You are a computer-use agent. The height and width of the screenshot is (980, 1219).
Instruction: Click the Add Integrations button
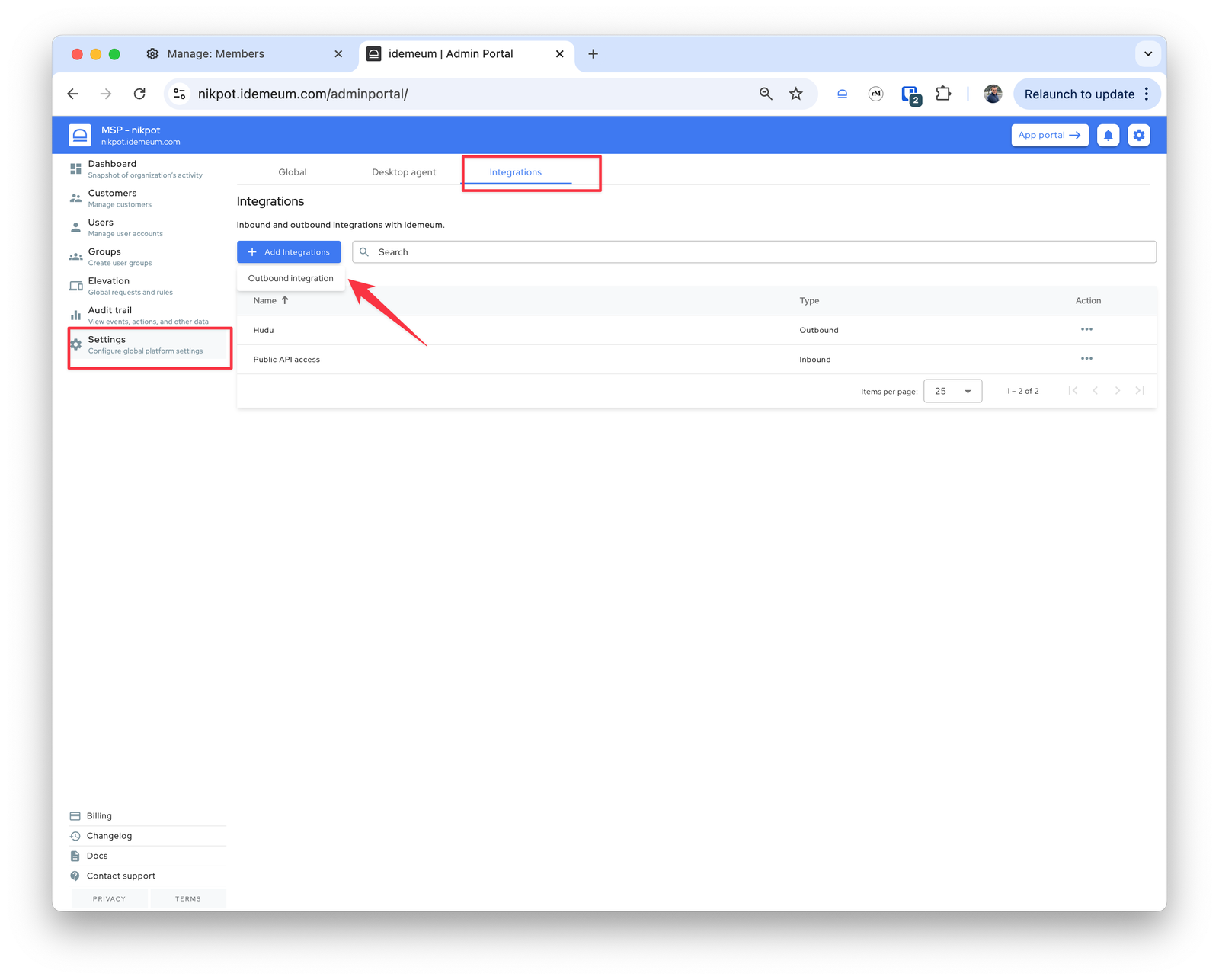[x=289, y=252]
